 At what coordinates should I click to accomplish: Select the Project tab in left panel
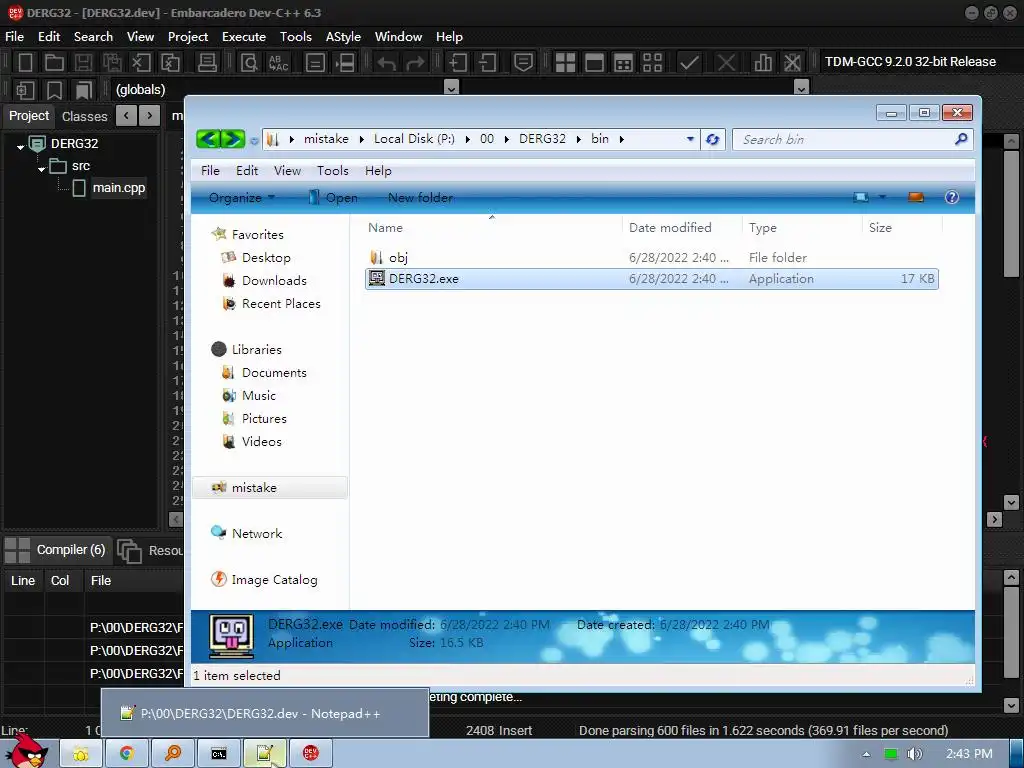pyautogui.click(x=29, y=116)
